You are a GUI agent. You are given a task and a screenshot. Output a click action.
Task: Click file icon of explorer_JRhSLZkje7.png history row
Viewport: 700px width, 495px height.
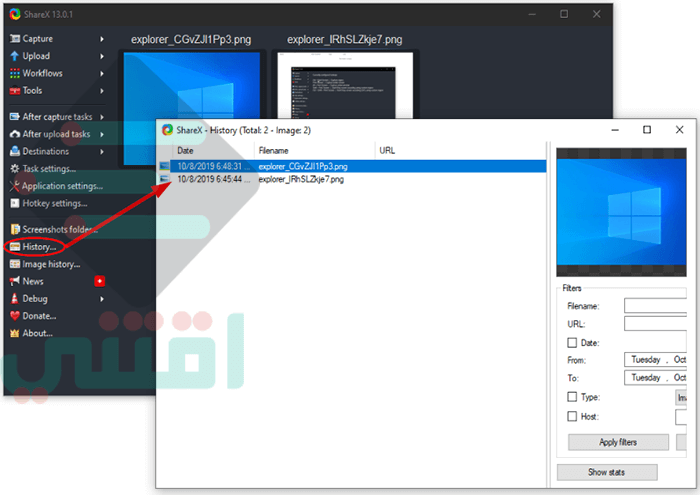pyautogui.click(x=164, y=179)
